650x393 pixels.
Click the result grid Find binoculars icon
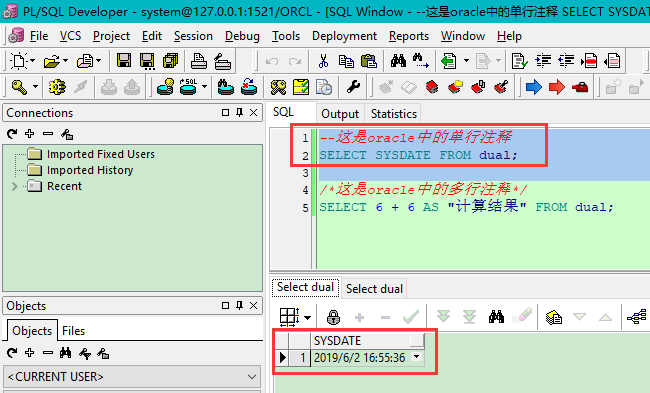[x=496, y=318]
